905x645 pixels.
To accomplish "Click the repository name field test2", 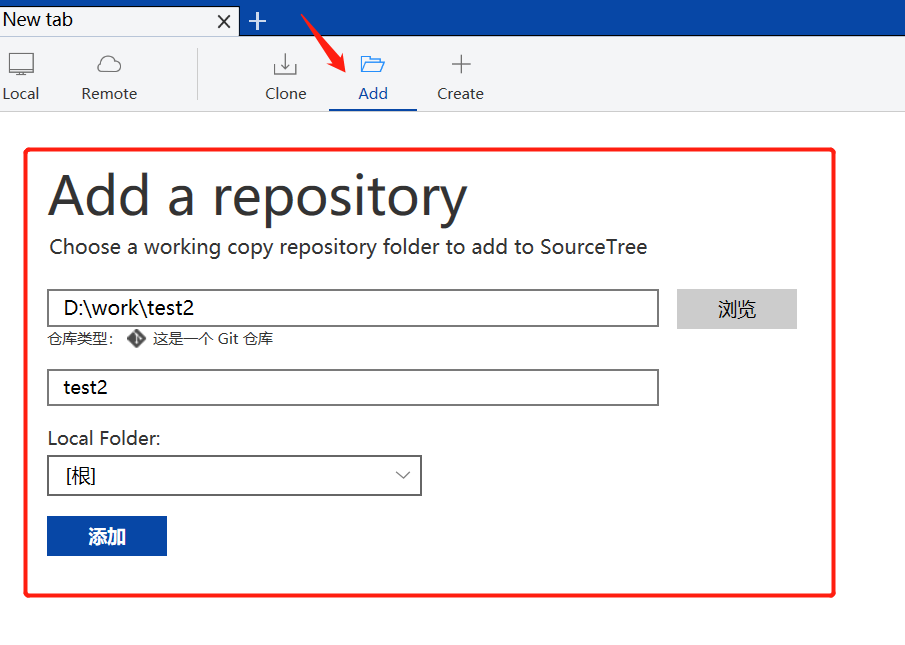I will click(x=353, y=387).
